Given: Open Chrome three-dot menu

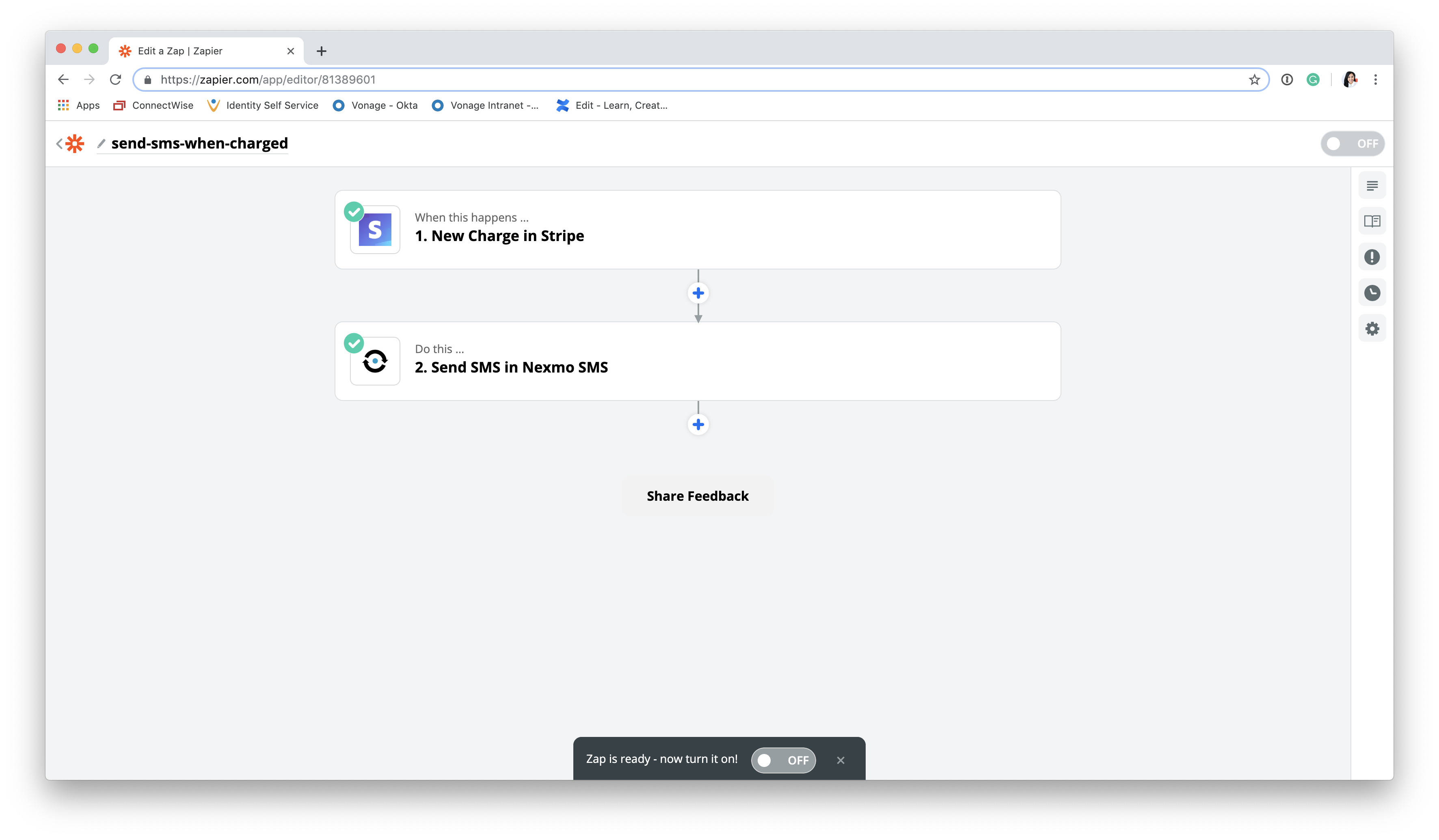Looking at the screenshot, I should coord(1376,79).
